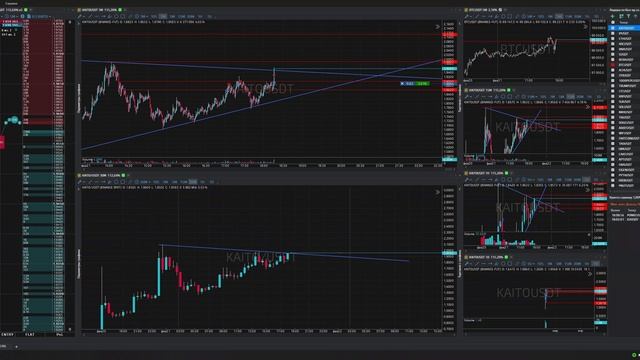Select the ellipse drawing tool in the top-left KAITOUSDT chart

pos(116,17)
